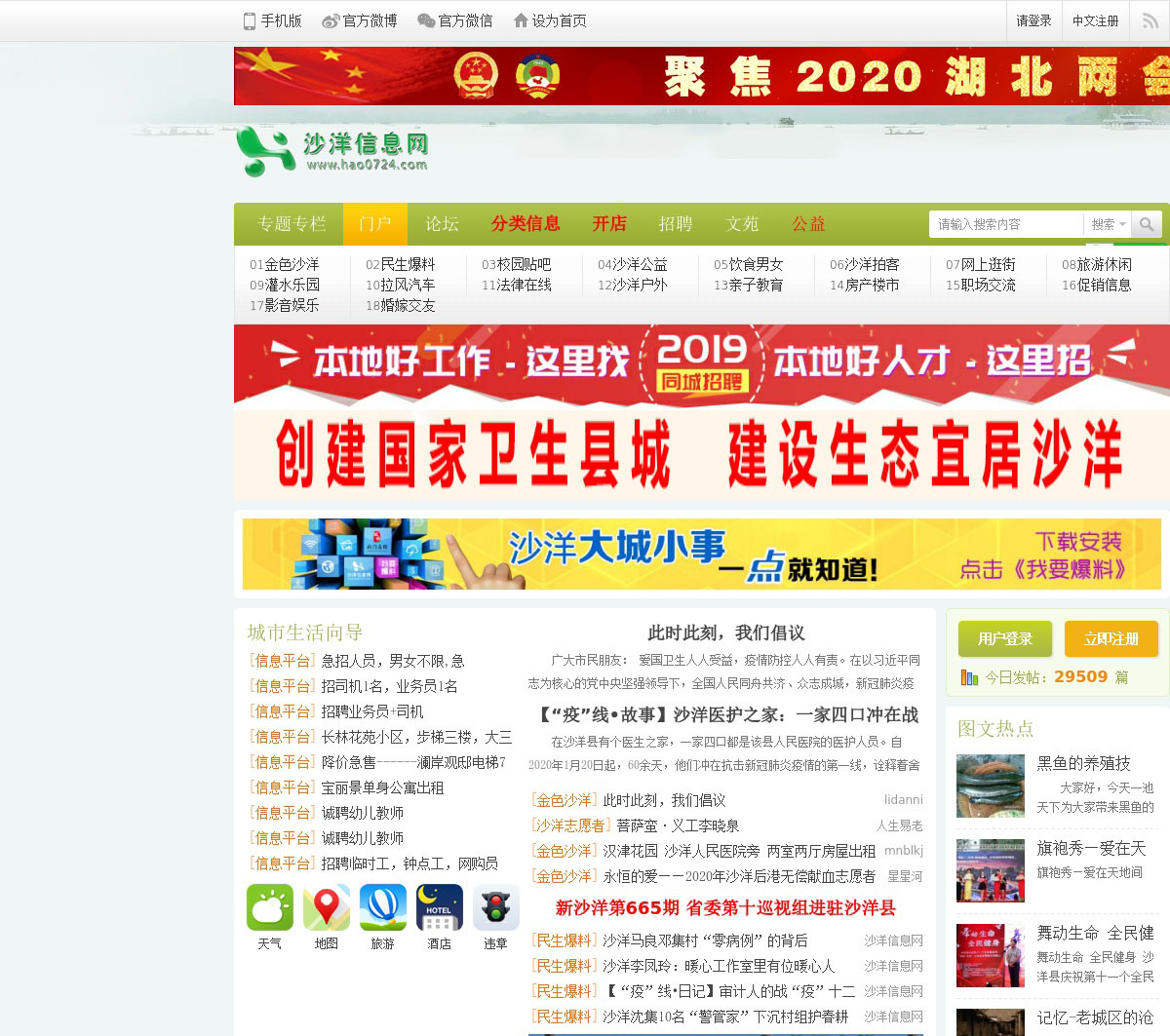The image size is (1170, 1036).
Task: Open forum section 01金色沙洋
Action: (x=284, y=264)
